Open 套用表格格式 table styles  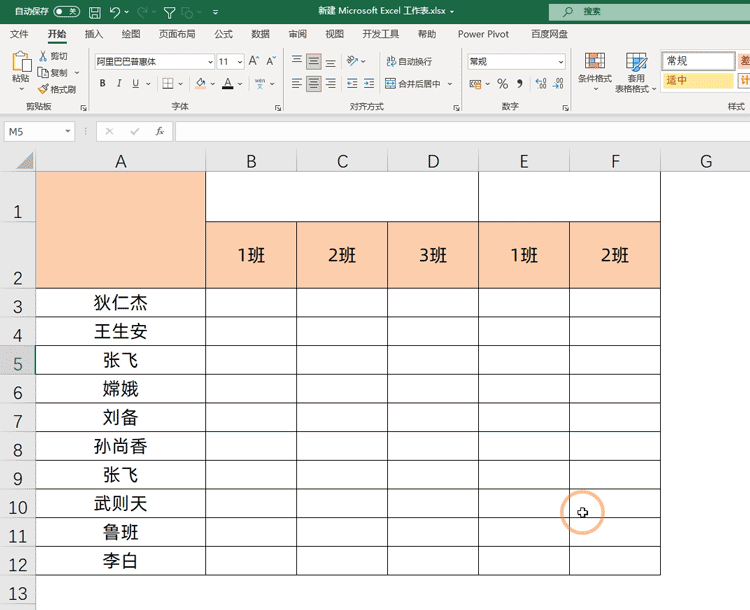point(636,72)
